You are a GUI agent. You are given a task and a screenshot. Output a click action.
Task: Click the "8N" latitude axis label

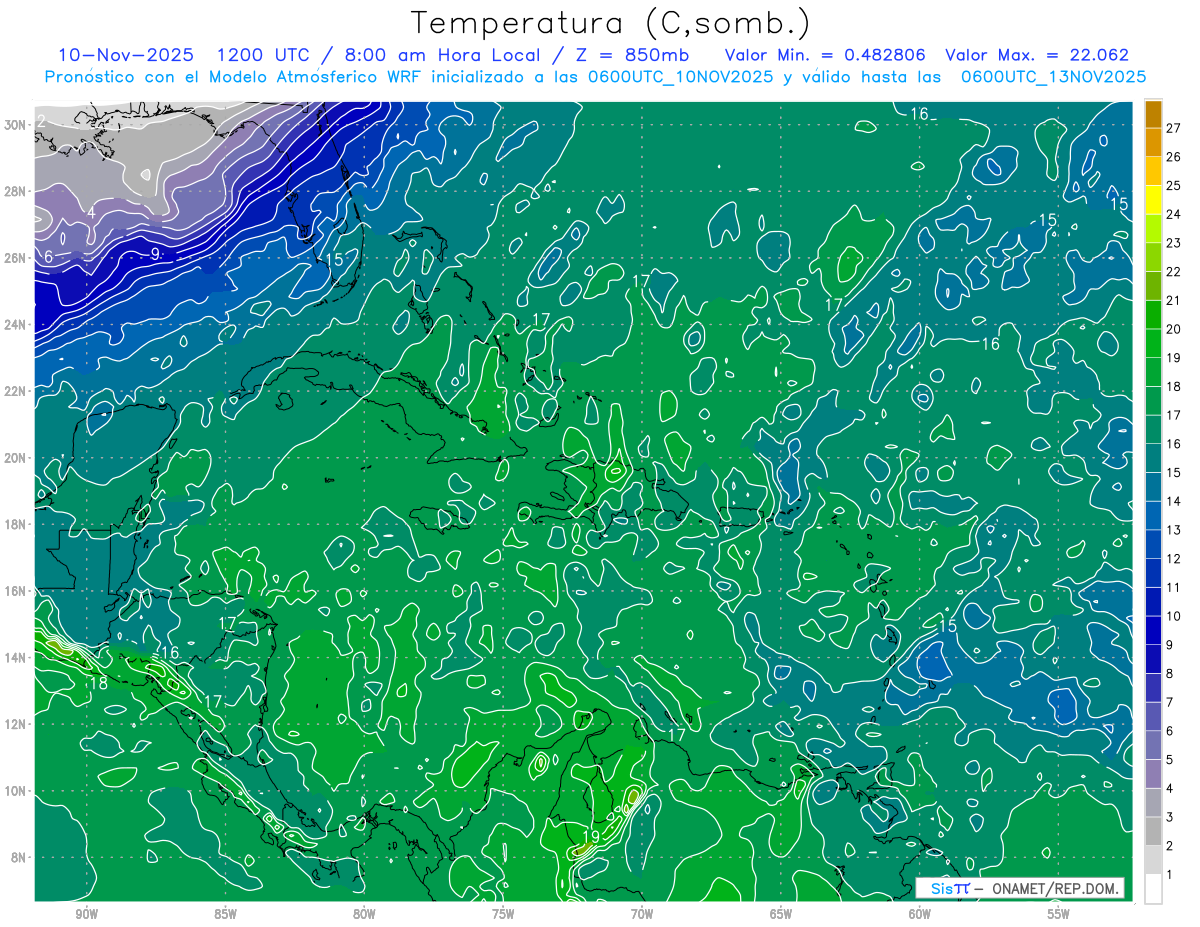[19, 857]
